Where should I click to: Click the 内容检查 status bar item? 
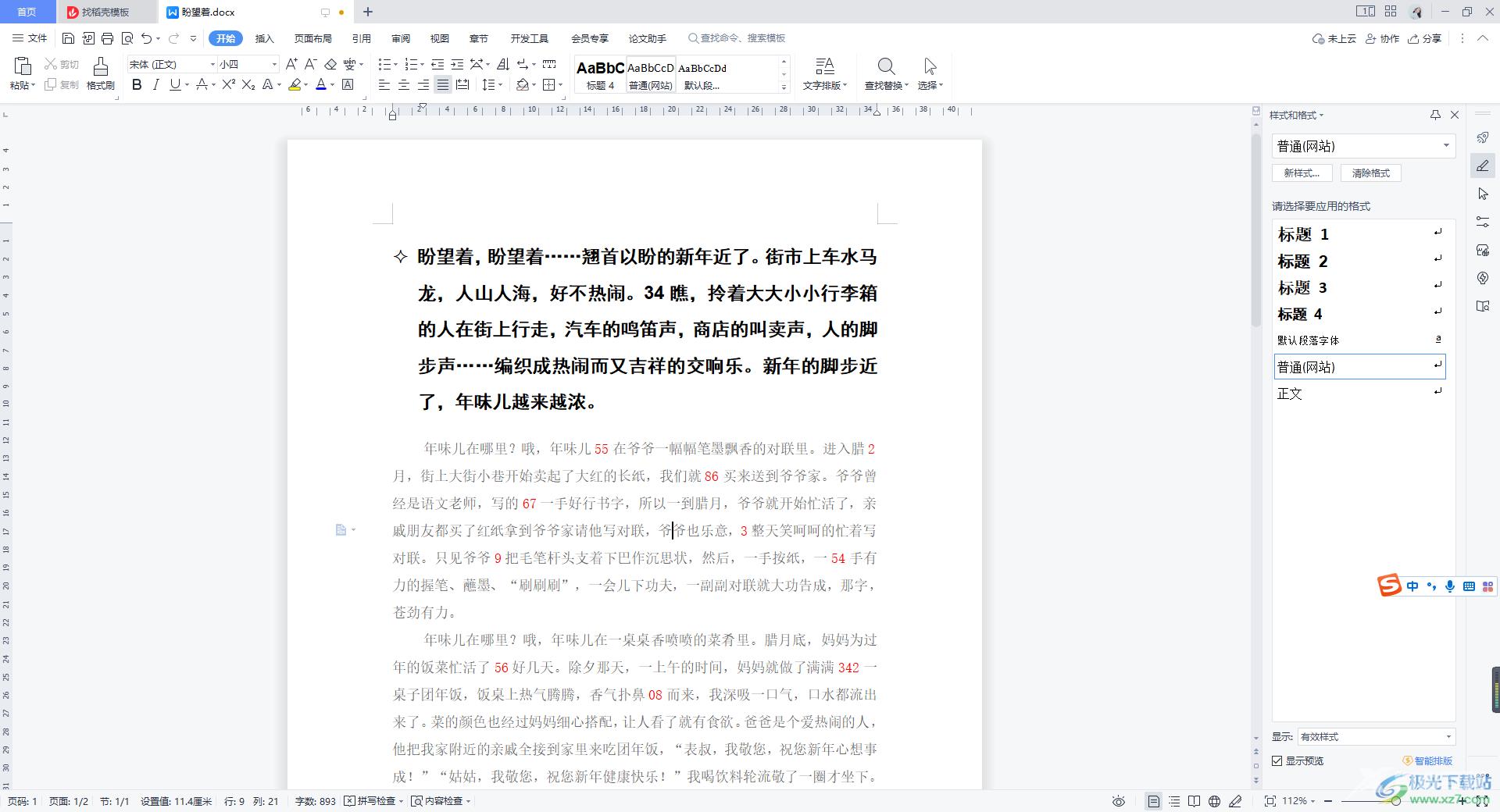point(441,801)
